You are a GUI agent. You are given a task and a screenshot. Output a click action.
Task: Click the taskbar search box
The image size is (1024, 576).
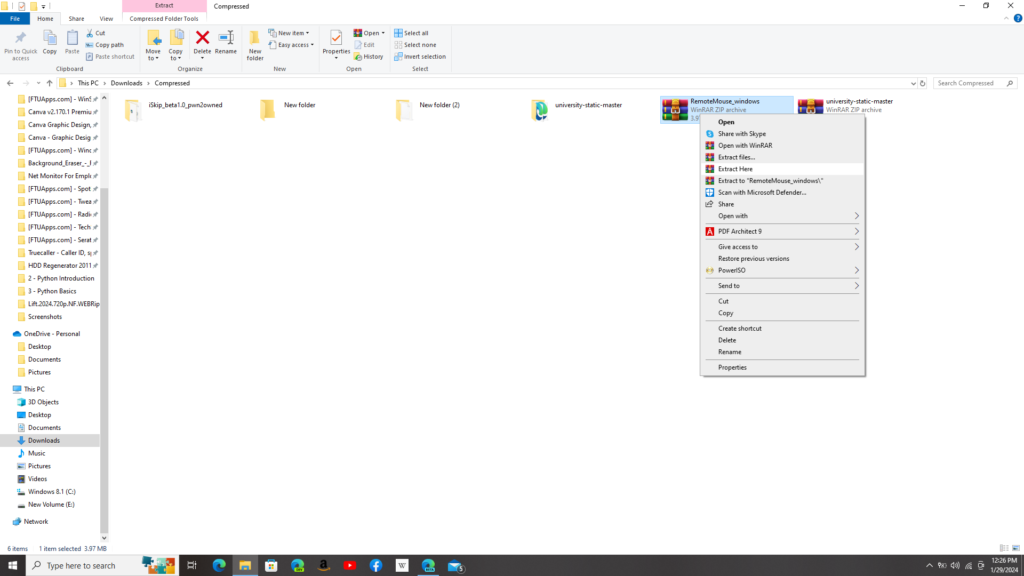[x=101, y=566]
